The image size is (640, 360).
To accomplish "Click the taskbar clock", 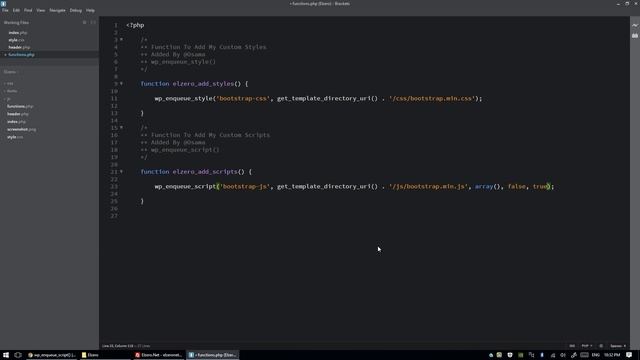I will (x=612, y=355).
